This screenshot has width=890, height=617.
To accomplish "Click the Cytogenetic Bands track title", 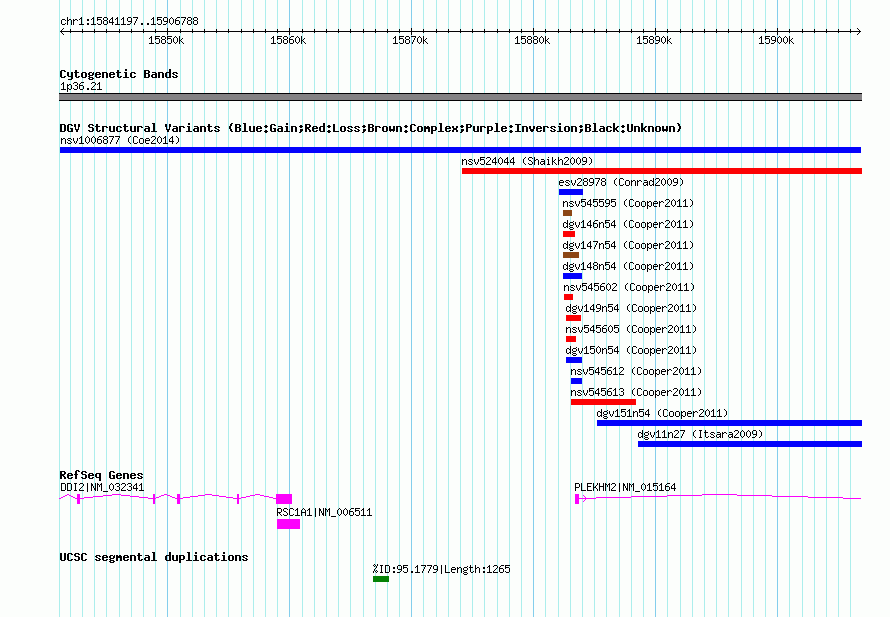I will (x=119, y=74).
